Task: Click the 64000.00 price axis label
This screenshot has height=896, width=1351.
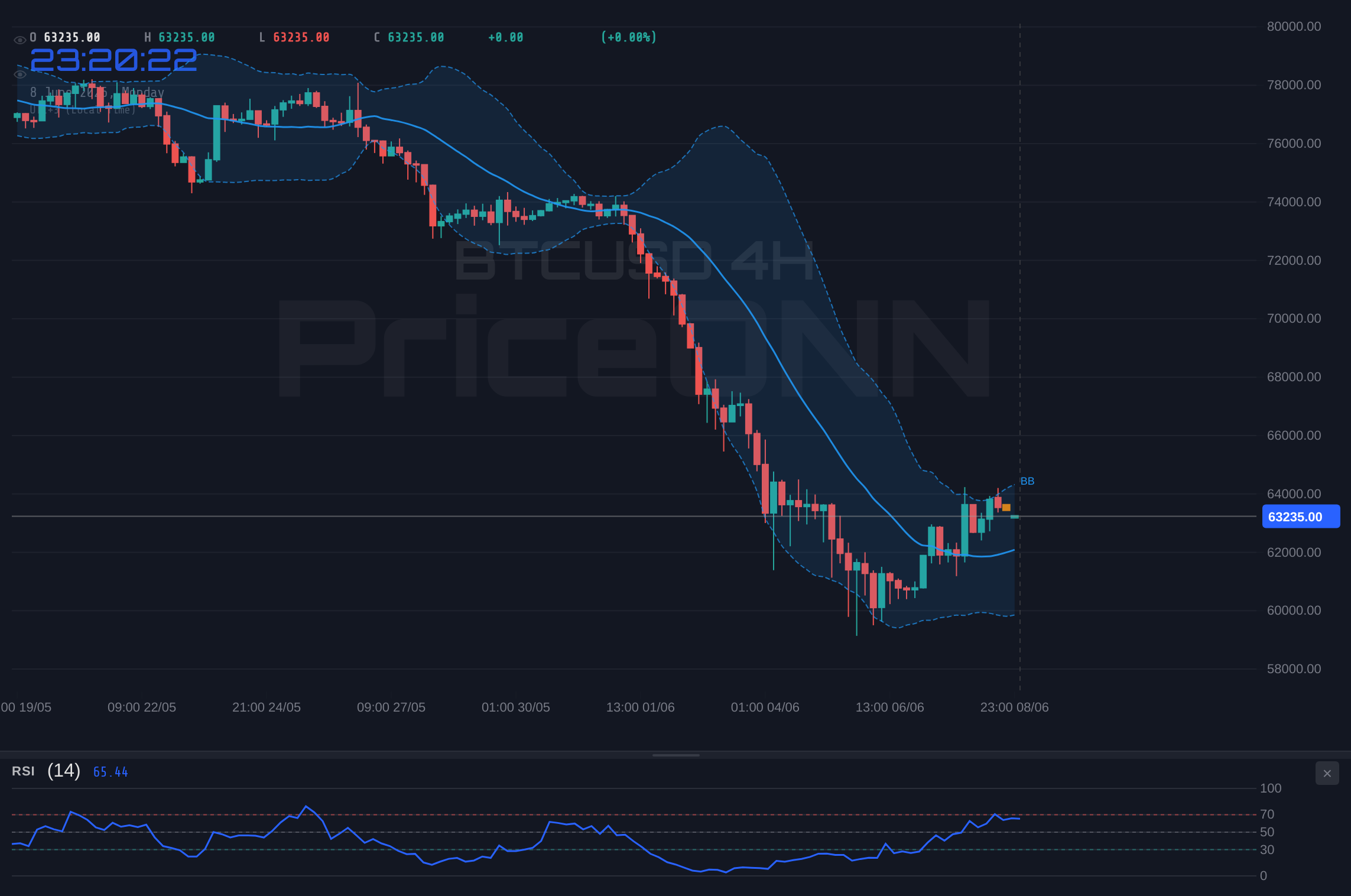Action: [1294, 494]
